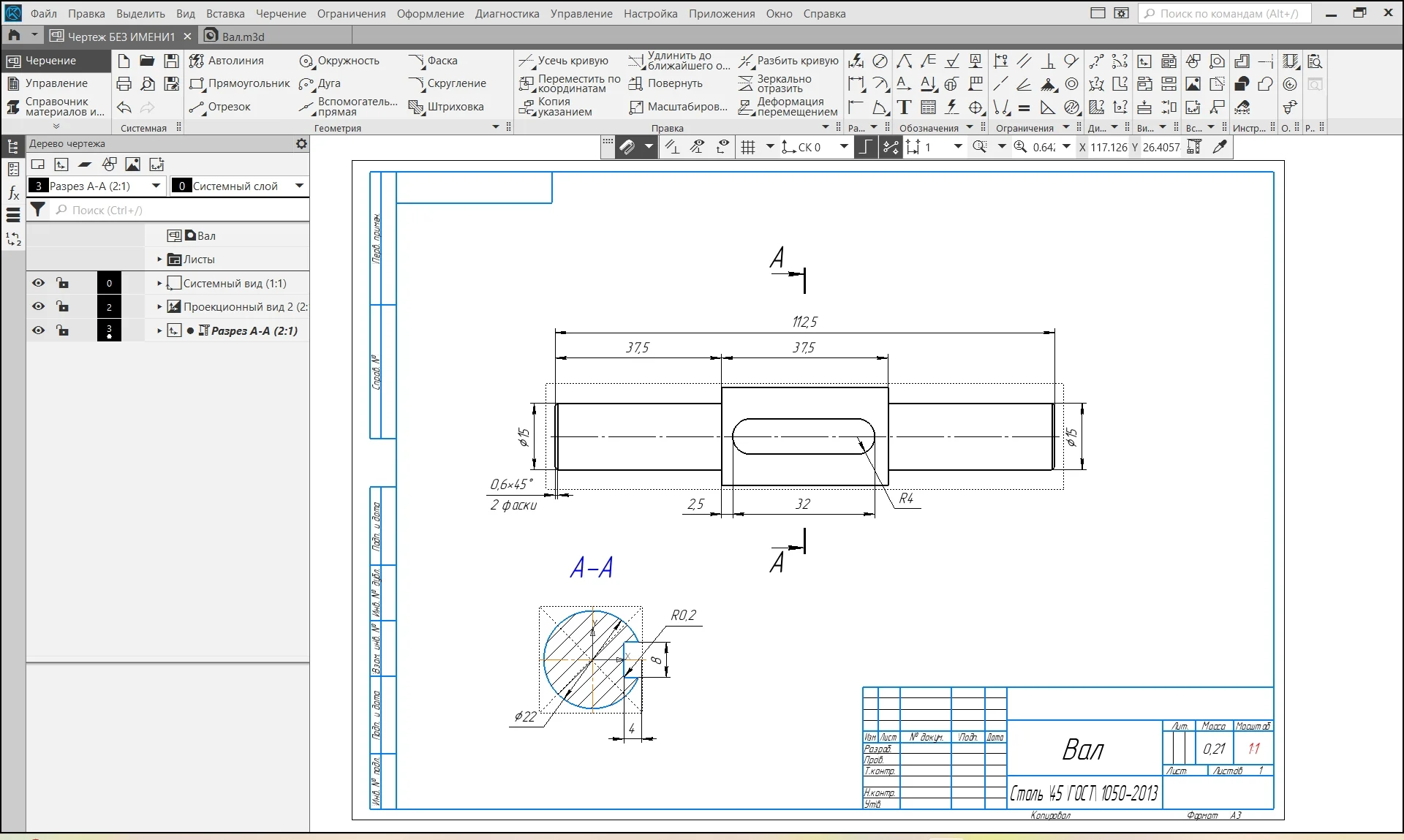Toggle the grid display button
The width and height of the screenshot is (1404, 840).
748,147
